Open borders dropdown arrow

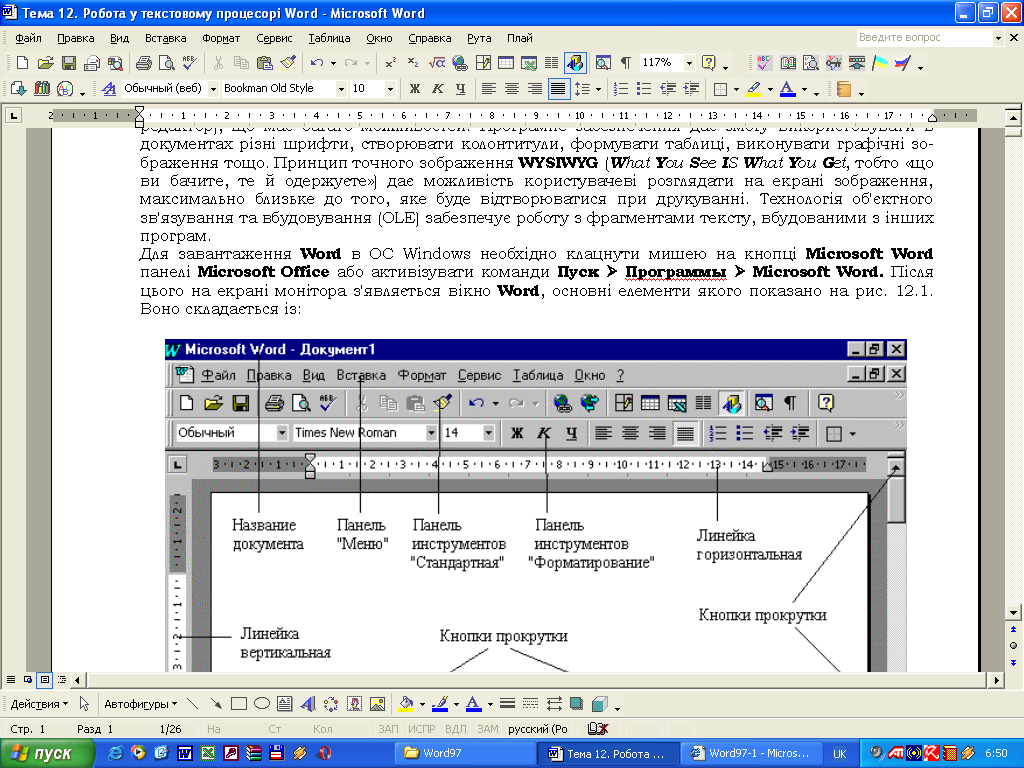tap(736, 89)
